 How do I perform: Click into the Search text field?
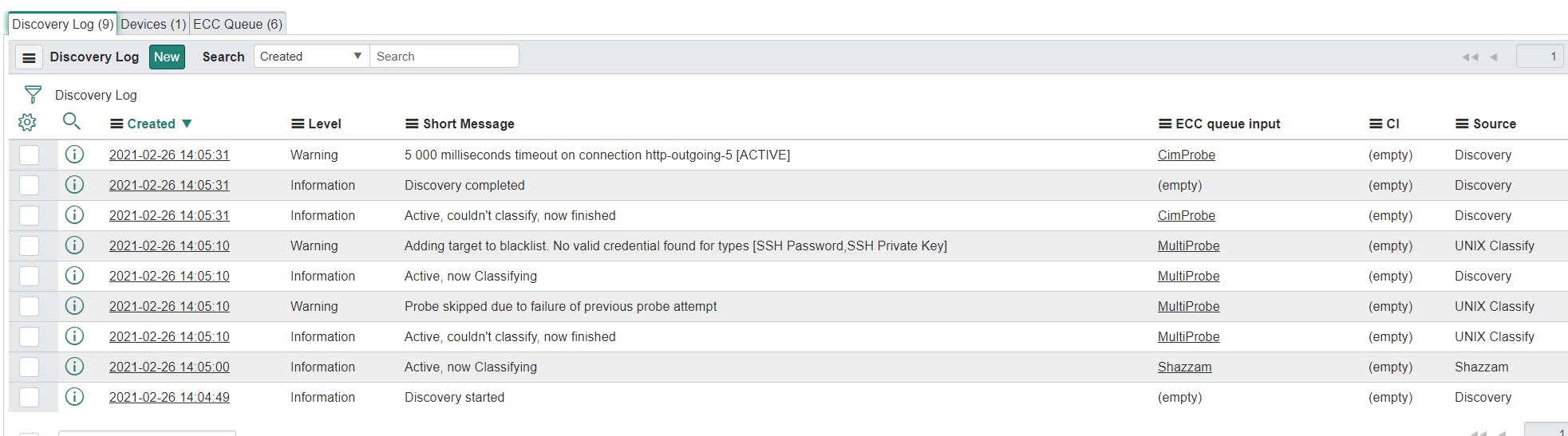pyautogui.click(x=444, y=57)
